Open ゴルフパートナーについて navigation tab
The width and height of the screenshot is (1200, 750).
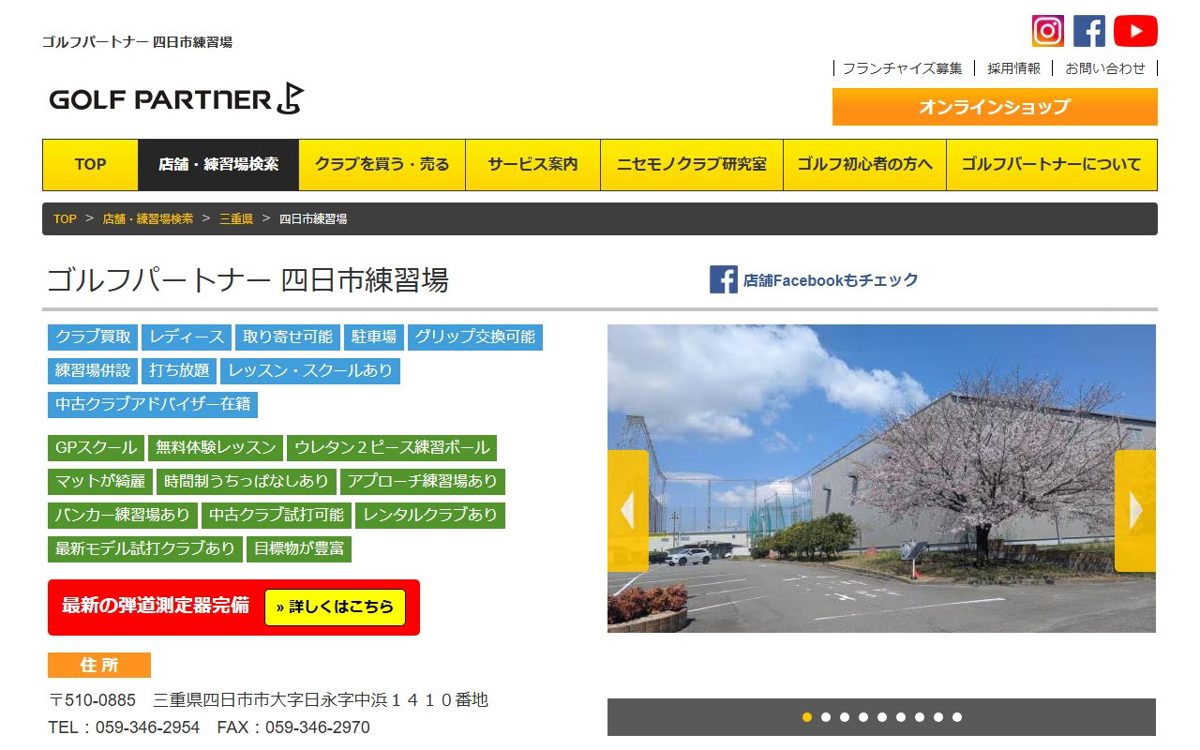tap(1051, 165)
